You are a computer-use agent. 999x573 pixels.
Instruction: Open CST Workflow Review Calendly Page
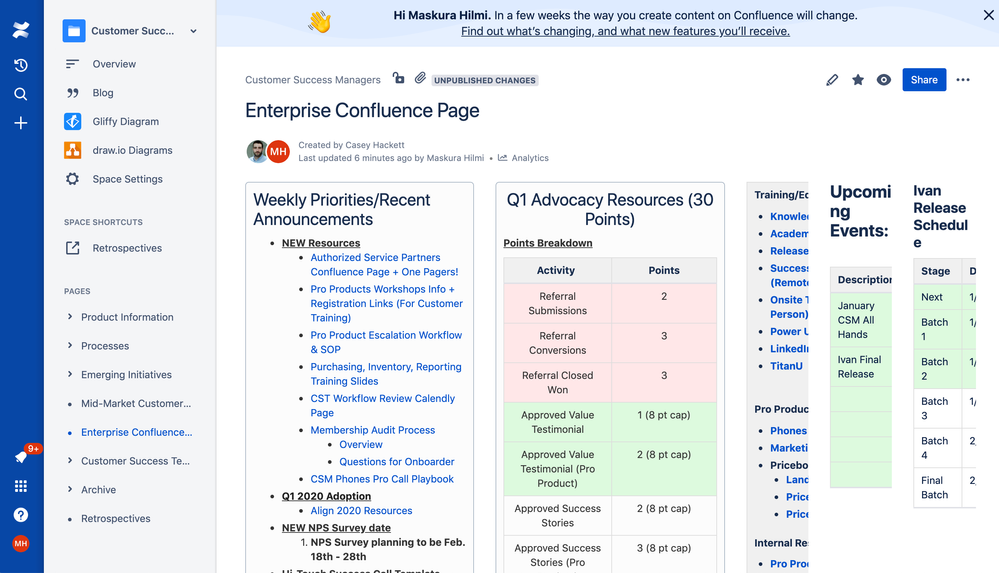point(382,405)
